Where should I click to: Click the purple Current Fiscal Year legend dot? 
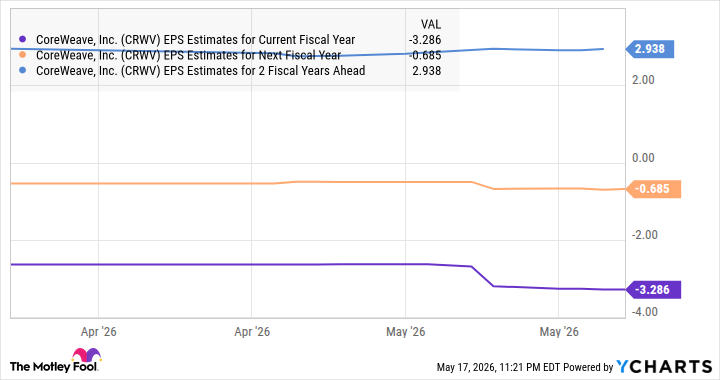coord(22,39)
